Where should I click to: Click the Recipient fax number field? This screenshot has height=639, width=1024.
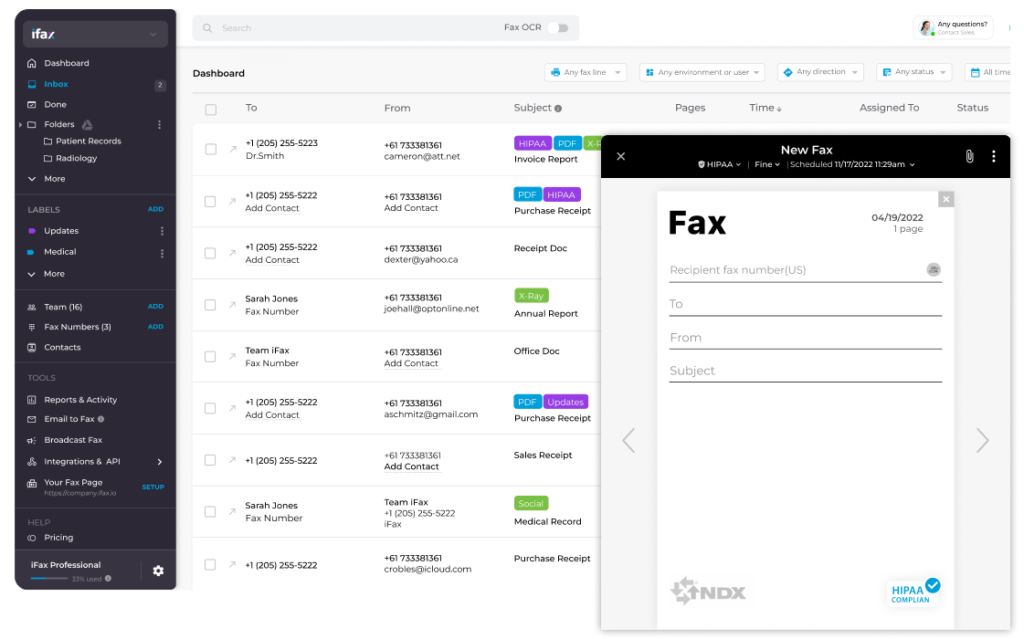tap(790, 270)
